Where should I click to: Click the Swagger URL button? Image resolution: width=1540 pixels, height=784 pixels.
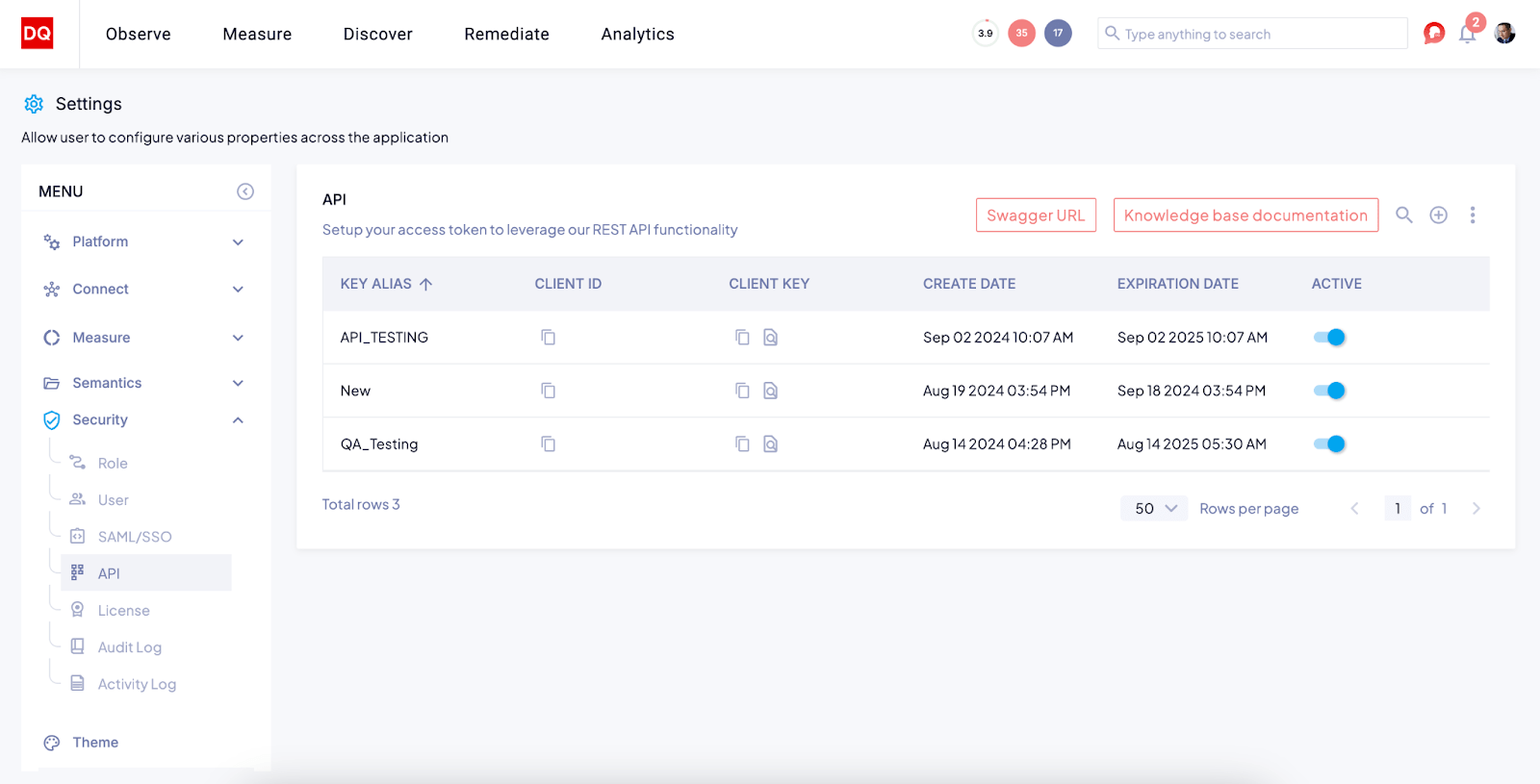point(1036,215)
